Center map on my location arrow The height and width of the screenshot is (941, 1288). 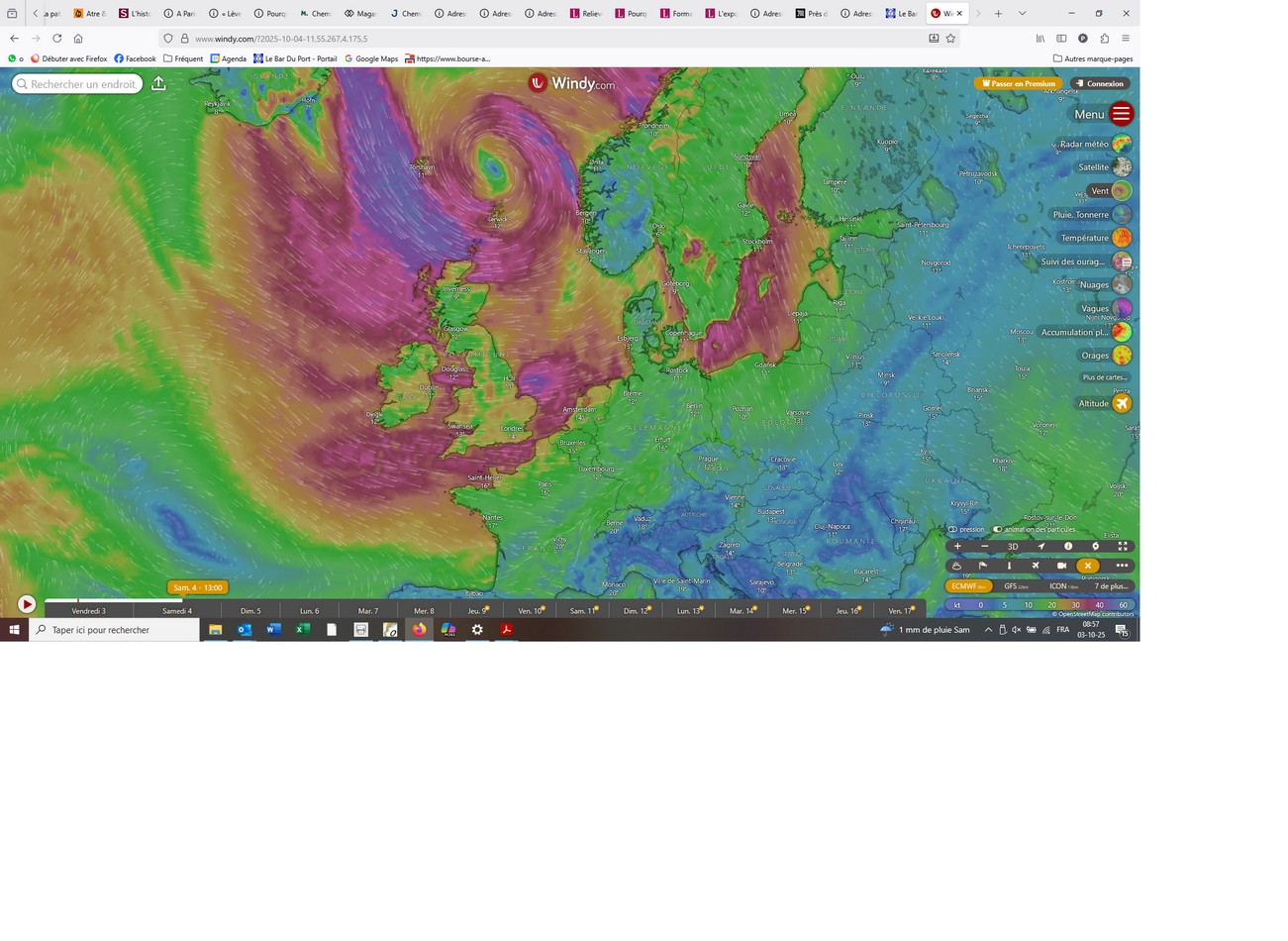point(1040,546)
